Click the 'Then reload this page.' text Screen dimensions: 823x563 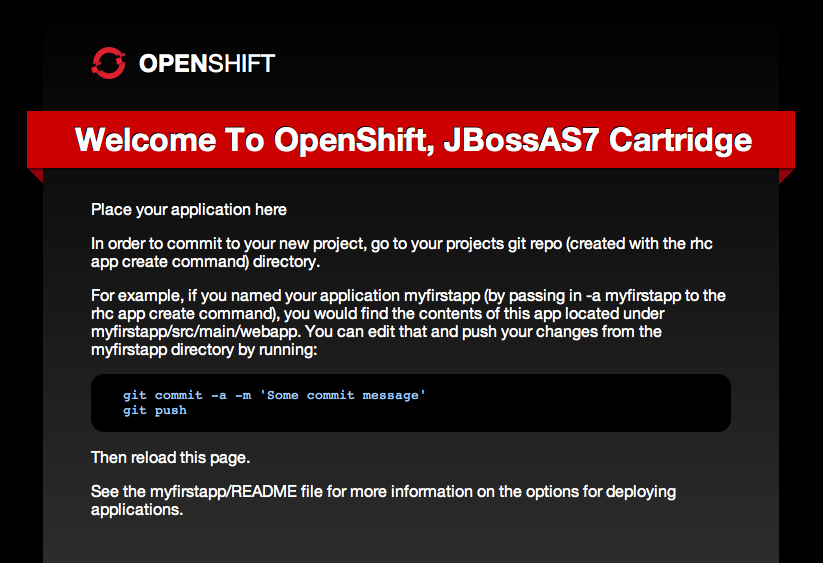click(x=171, y=458)
